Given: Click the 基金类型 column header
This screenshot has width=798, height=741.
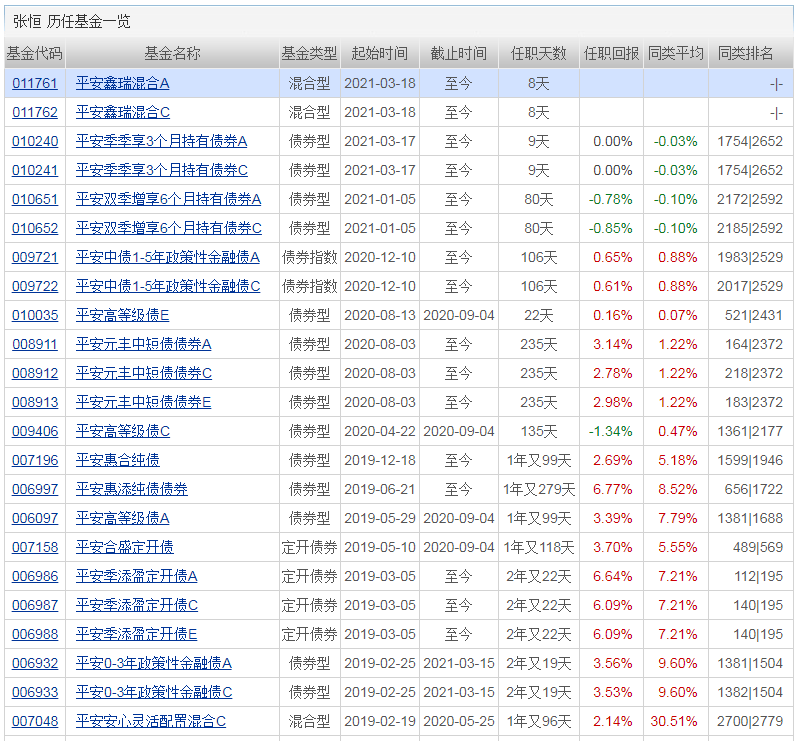Looking at the screenshot, I should tap(309, 53).
